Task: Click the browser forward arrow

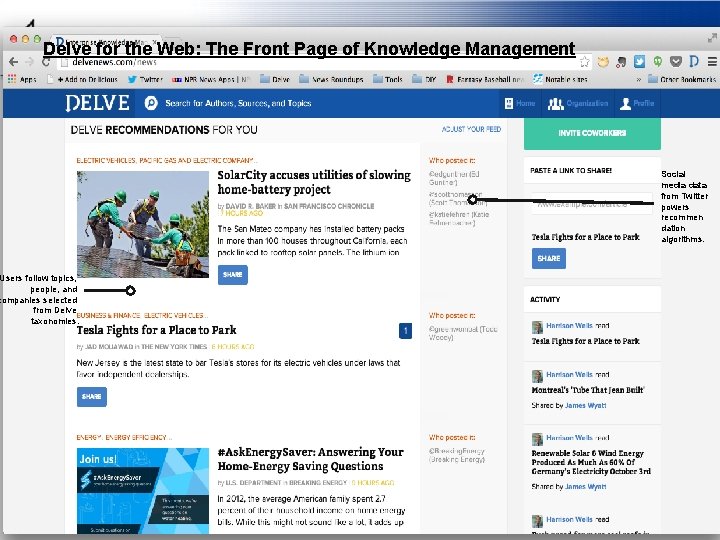Action: click(x=30, y=62)
